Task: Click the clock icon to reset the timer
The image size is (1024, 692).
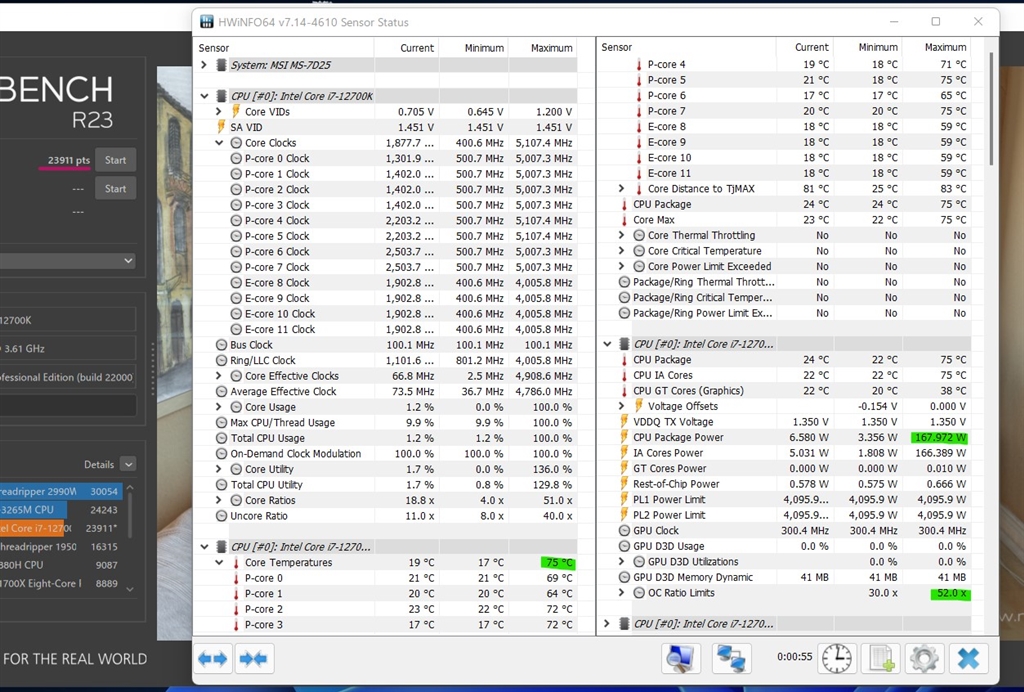Action: coord(837,658)
